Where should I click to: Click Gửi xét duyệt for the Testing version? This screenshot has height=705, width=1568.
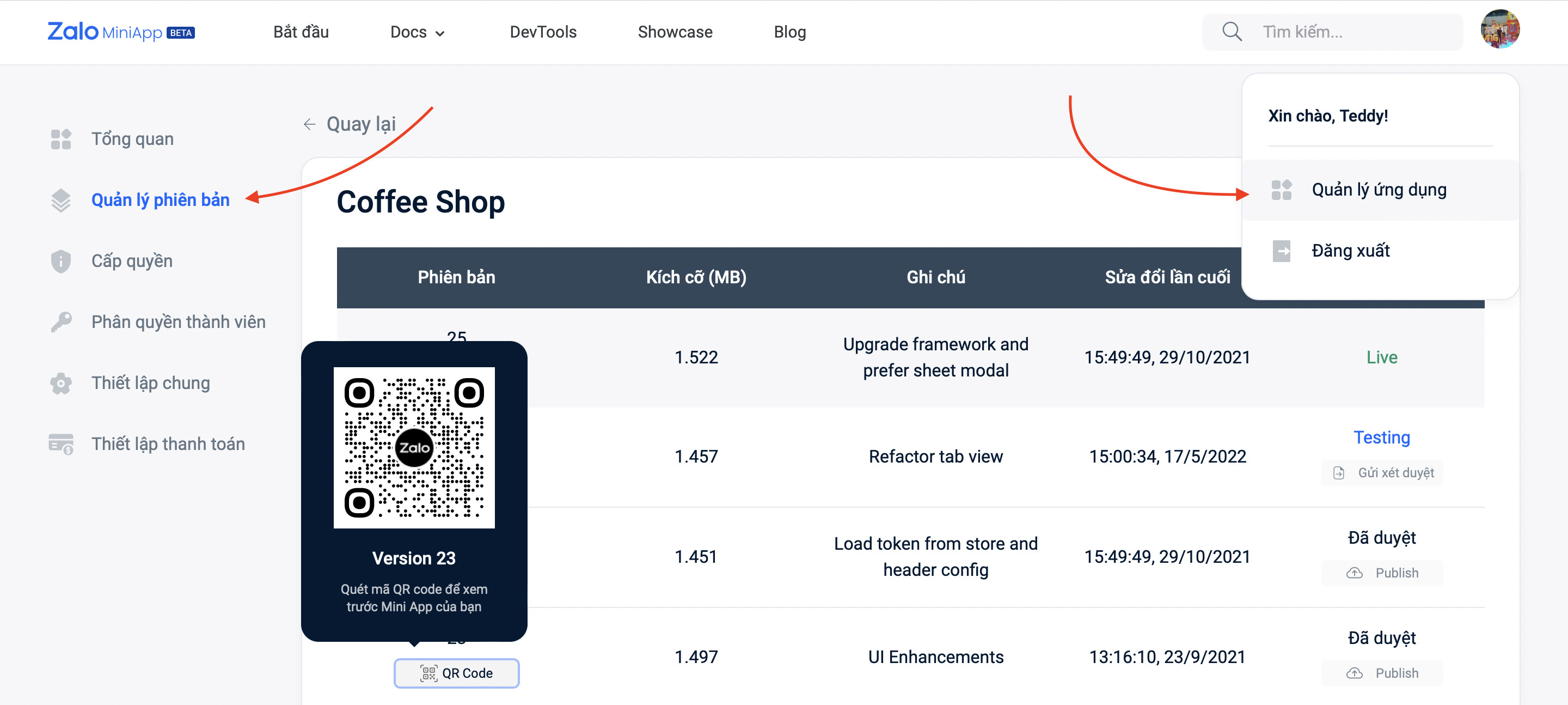click(x=1382, y=473)
